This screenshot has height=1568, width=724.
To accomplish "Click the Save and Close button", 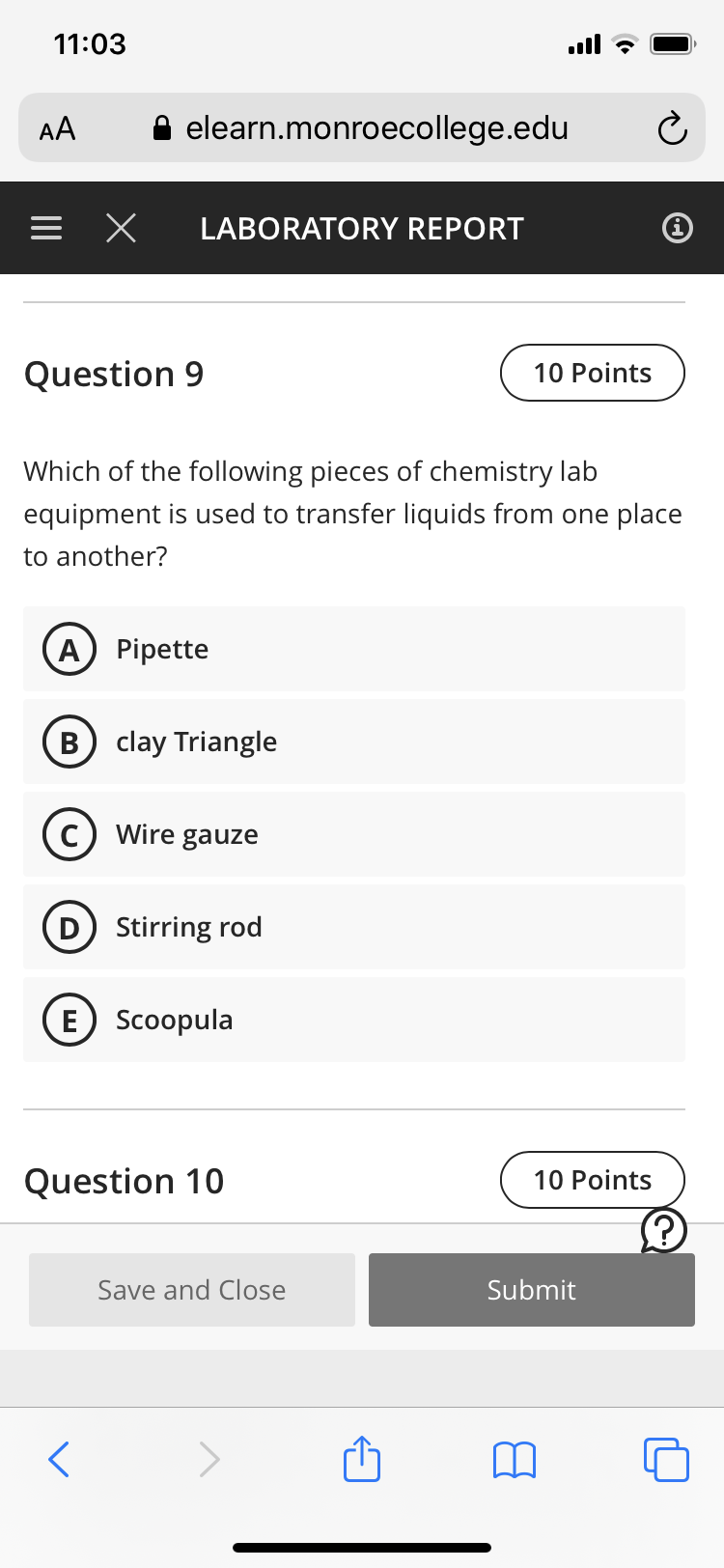I will coord(192,1290).
